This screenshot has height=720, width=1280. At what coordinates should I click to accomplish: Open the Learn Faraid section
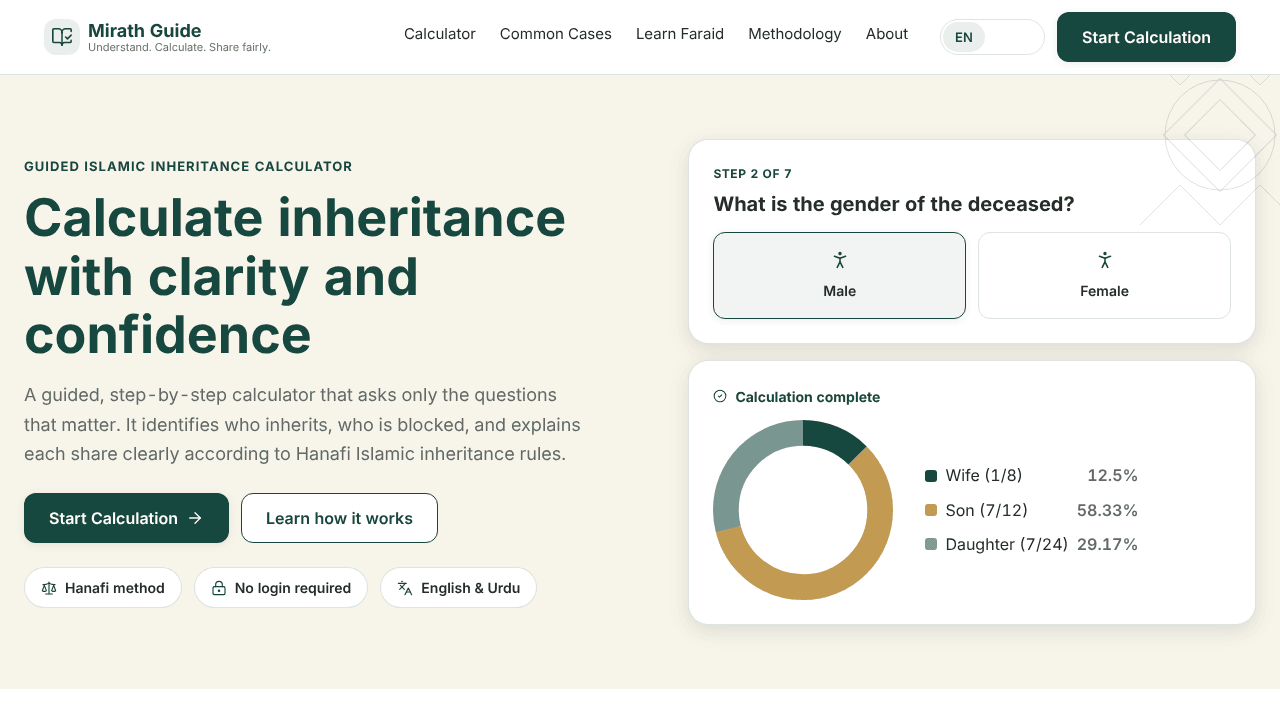tap(680, 34)
